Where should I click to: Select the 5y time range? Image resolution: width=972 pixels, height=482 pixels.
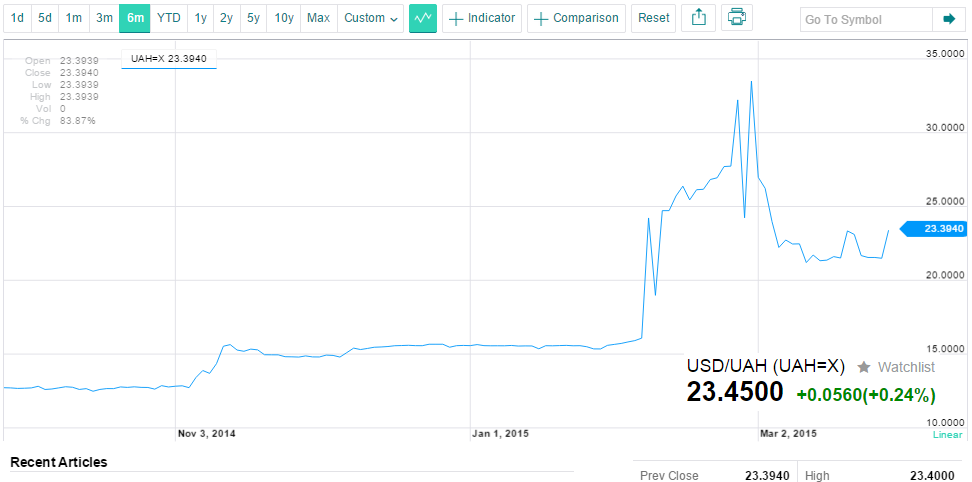point(253,18)
